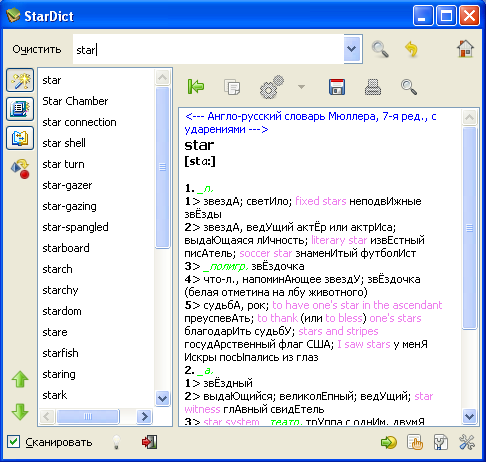Select 'star turn' in the word list
The height and width of the screenshot is (462, 486).
pos(63,164)
